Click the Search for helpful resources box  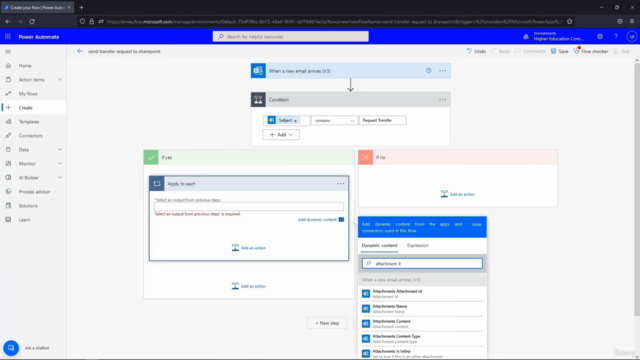(x=291, y=37)
